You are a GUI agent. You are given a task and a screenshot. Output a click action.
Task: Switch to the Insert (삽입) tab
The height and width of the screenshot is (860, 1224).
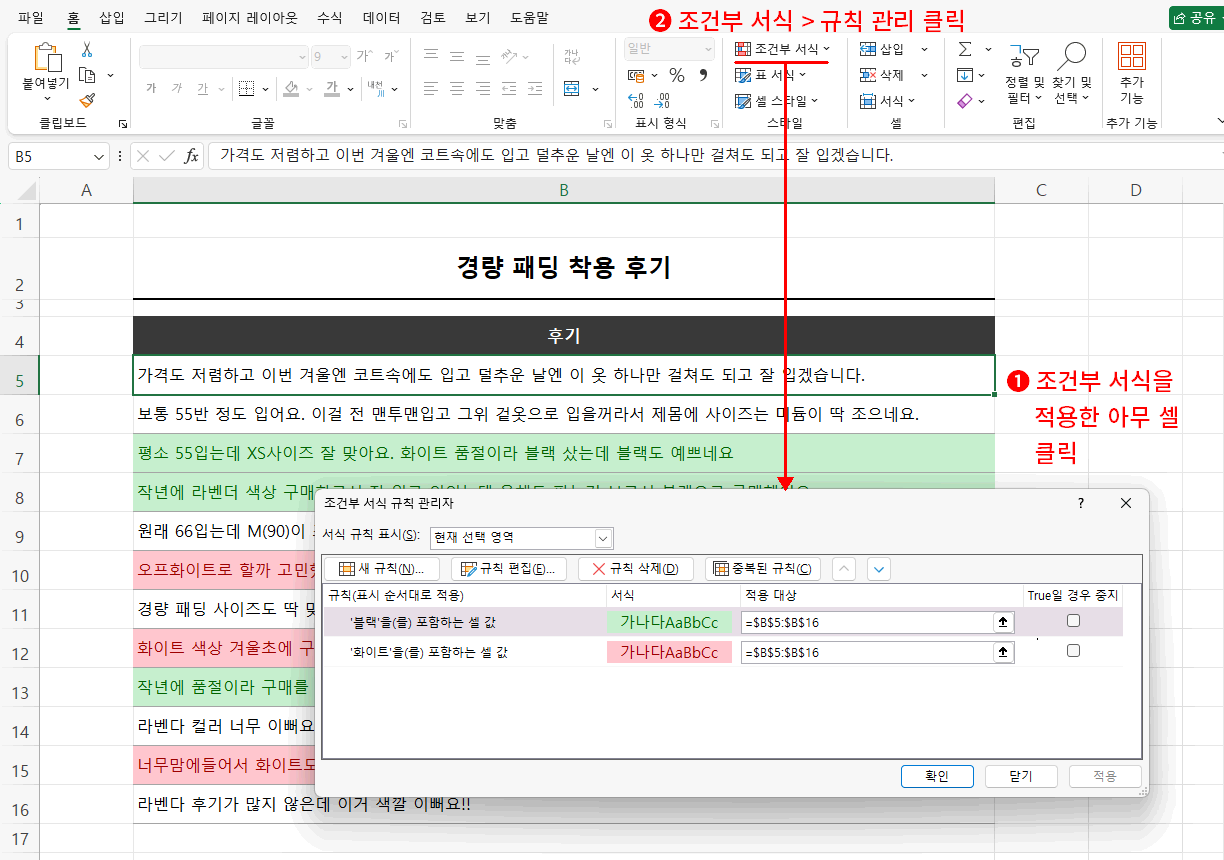[113, 17]
